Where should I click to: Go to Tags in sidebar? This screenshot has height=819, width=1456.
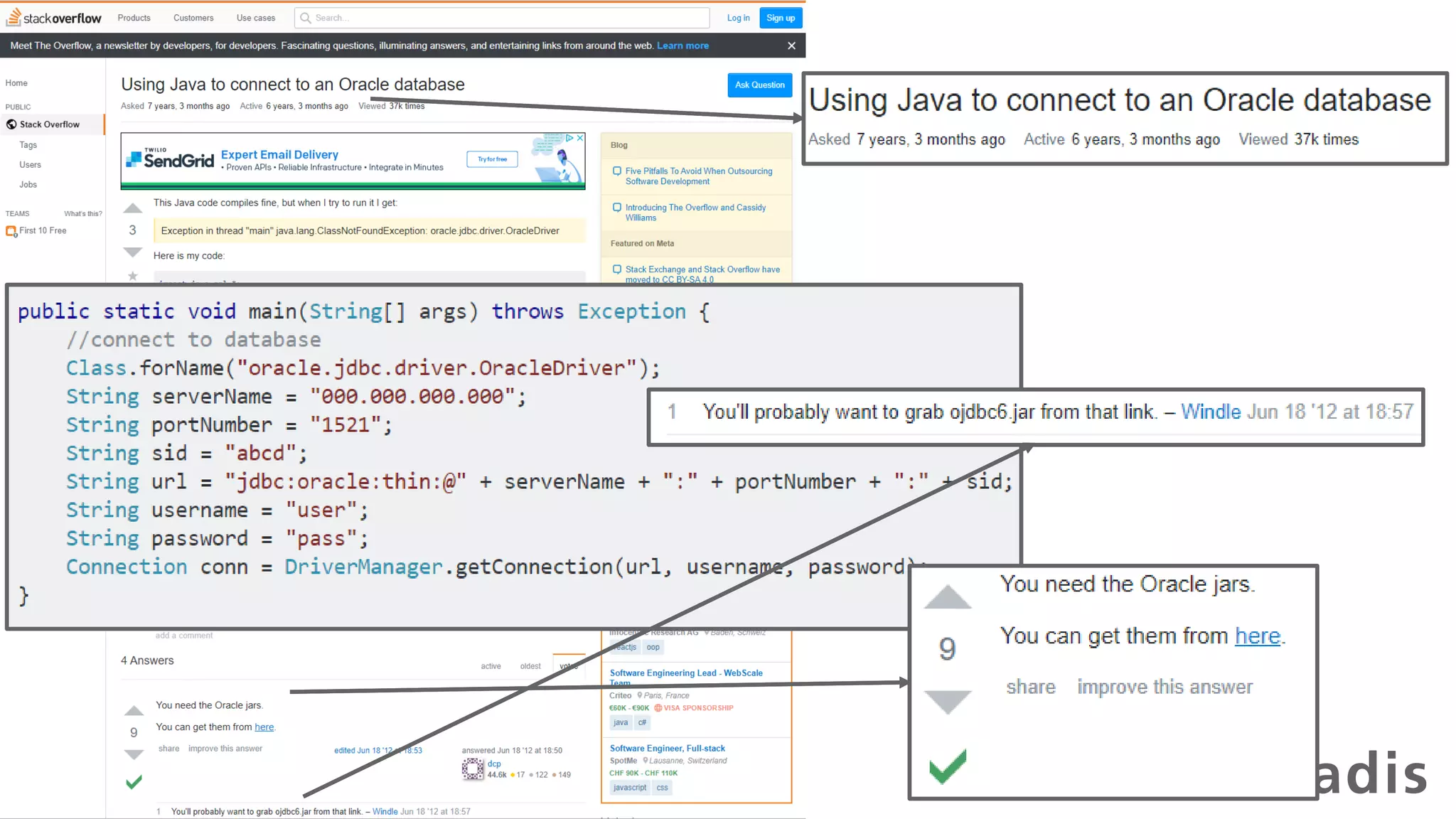[28, 145]
